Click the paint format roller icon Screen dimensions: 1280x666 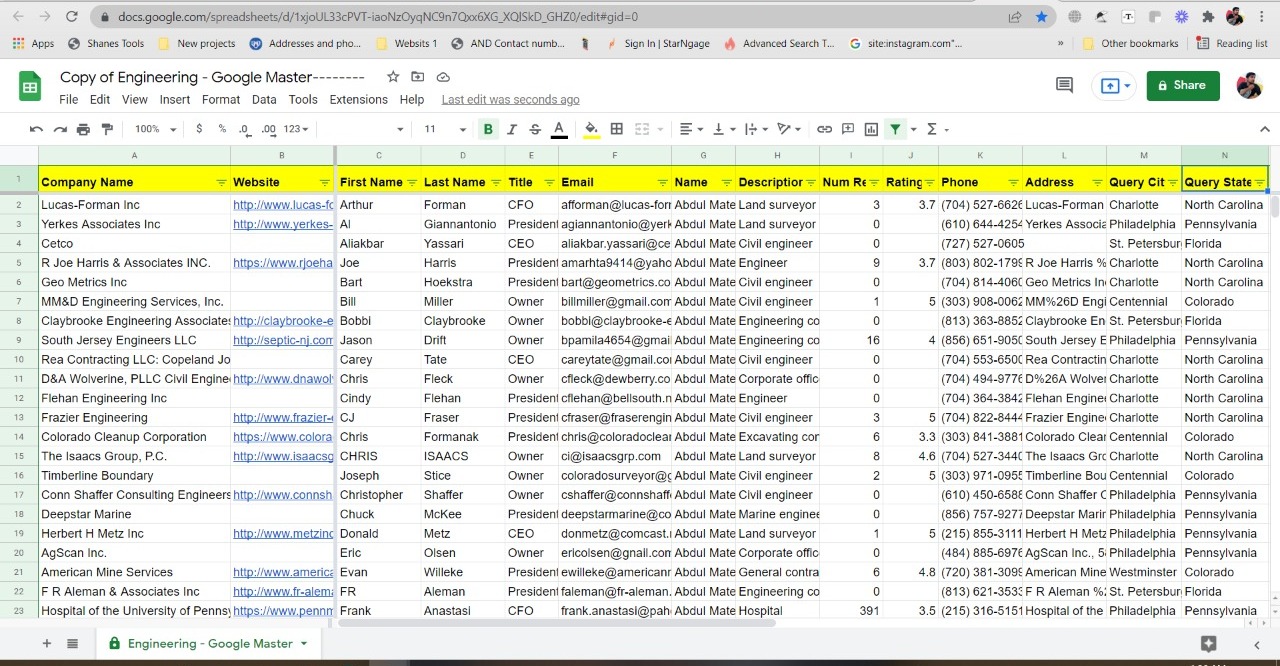point(107,129)
